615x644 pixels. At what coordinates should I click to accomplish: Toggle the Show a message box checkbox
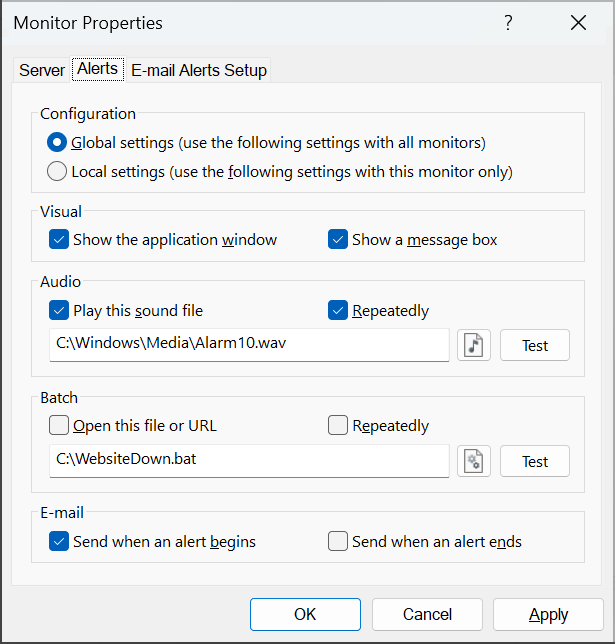[338, 239]
